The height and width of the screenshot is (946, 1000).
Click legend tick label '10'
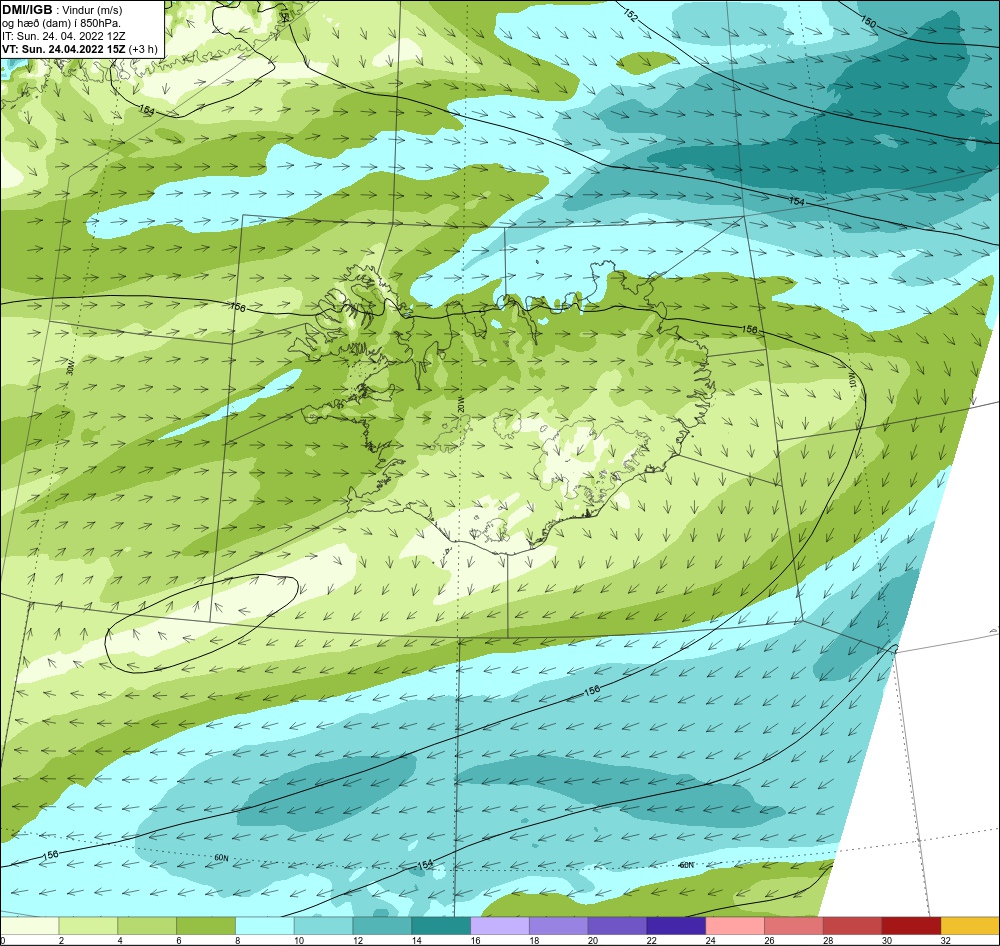[299, 940]
